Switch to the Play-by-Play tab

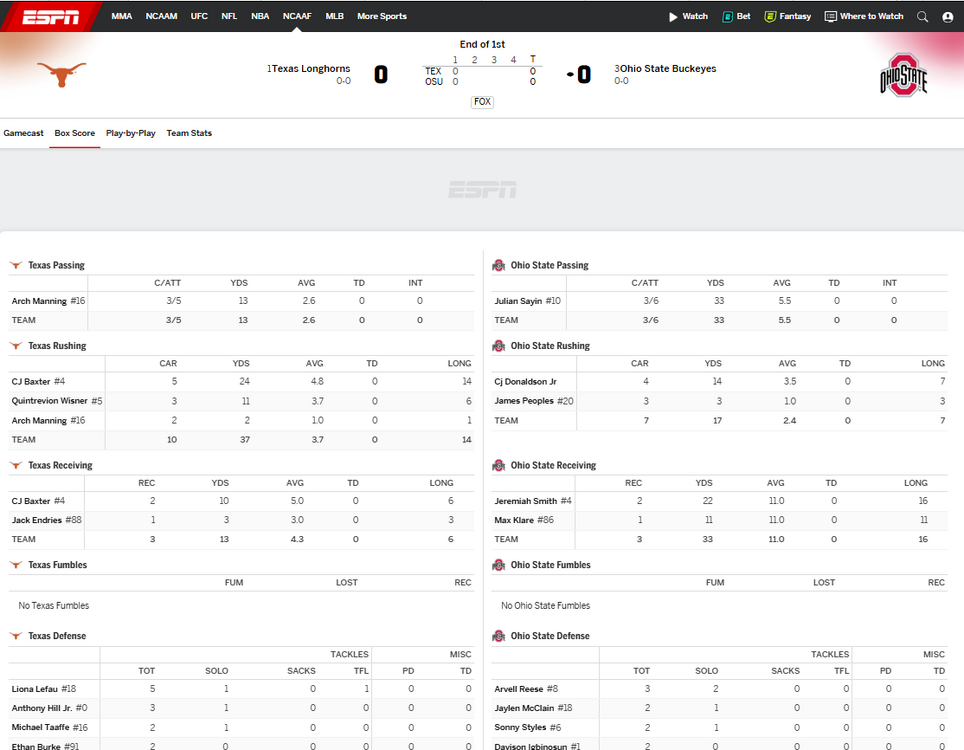(x=131, y=133)
